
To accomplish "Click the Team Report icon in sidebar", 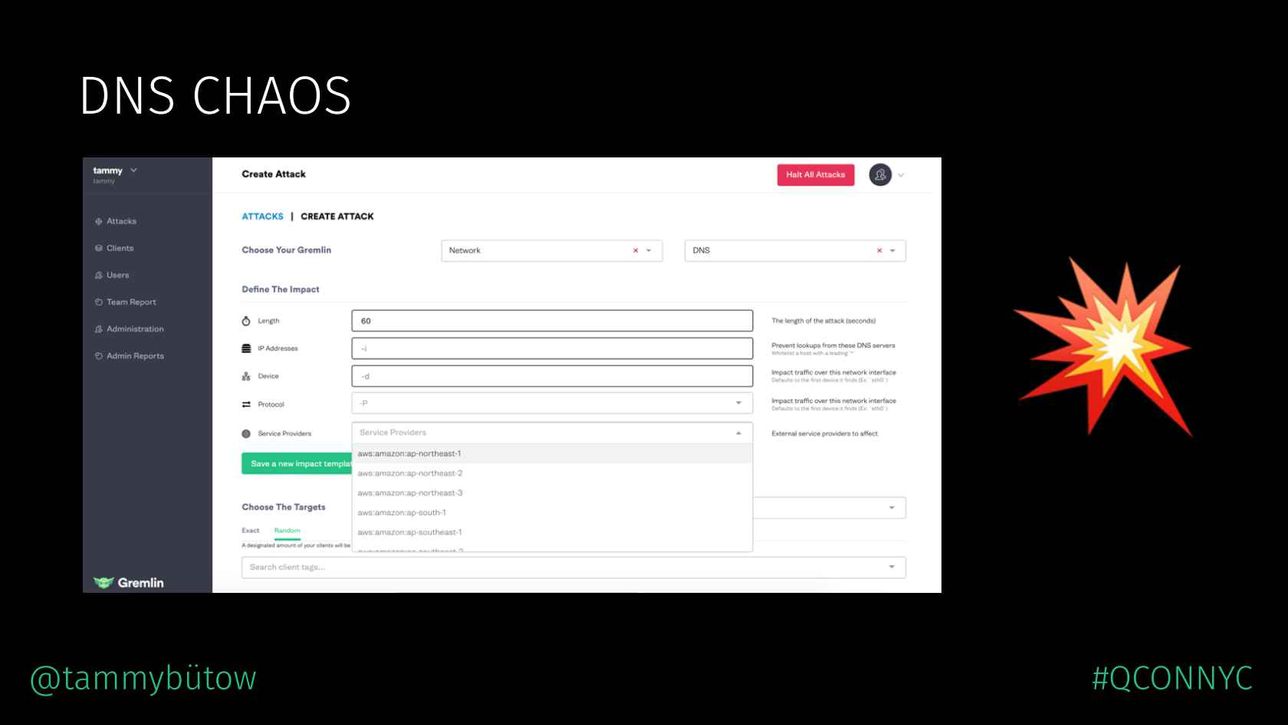I will pos(98,302).
